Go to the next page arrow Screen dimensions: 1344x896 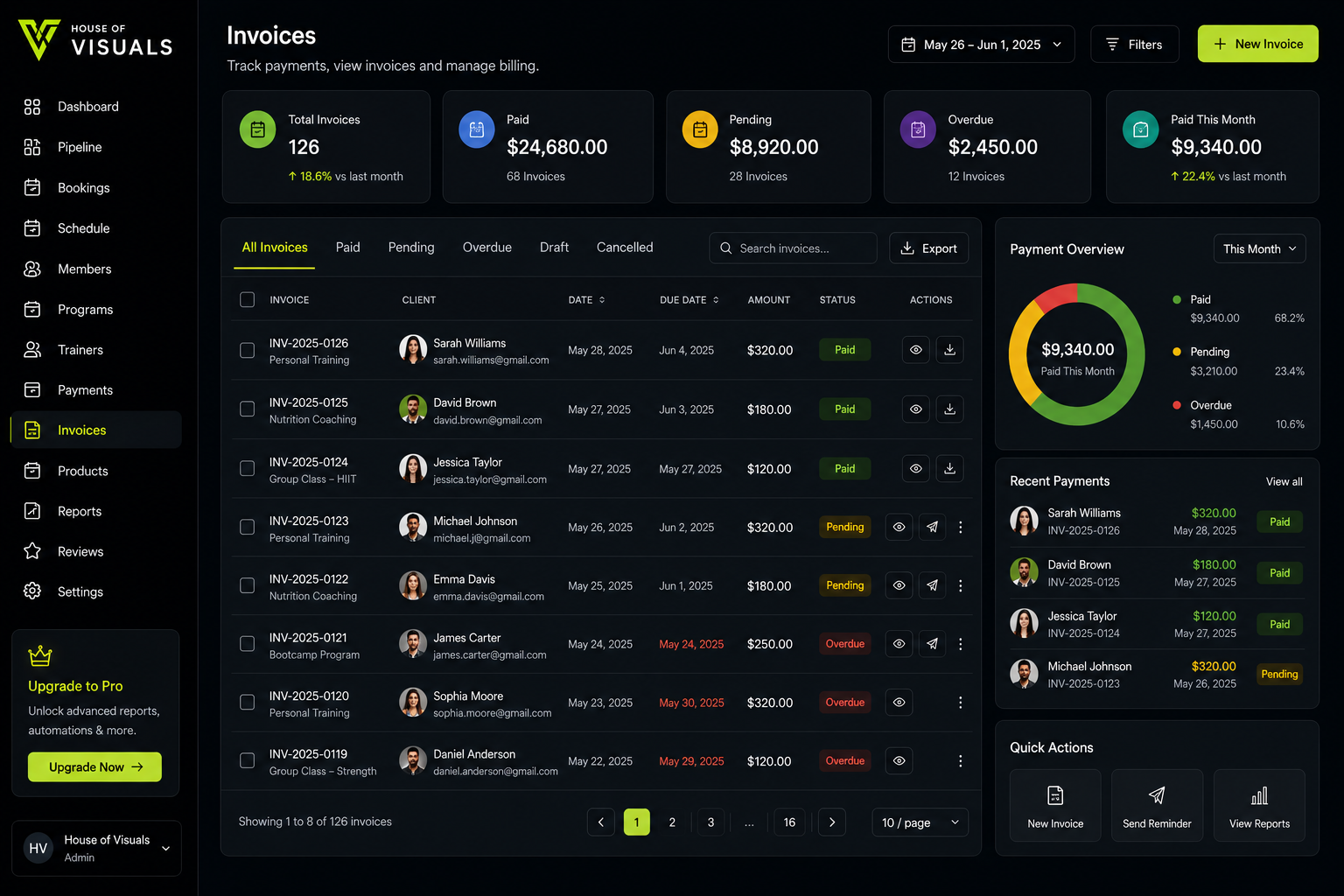click(x=832, y=822)
